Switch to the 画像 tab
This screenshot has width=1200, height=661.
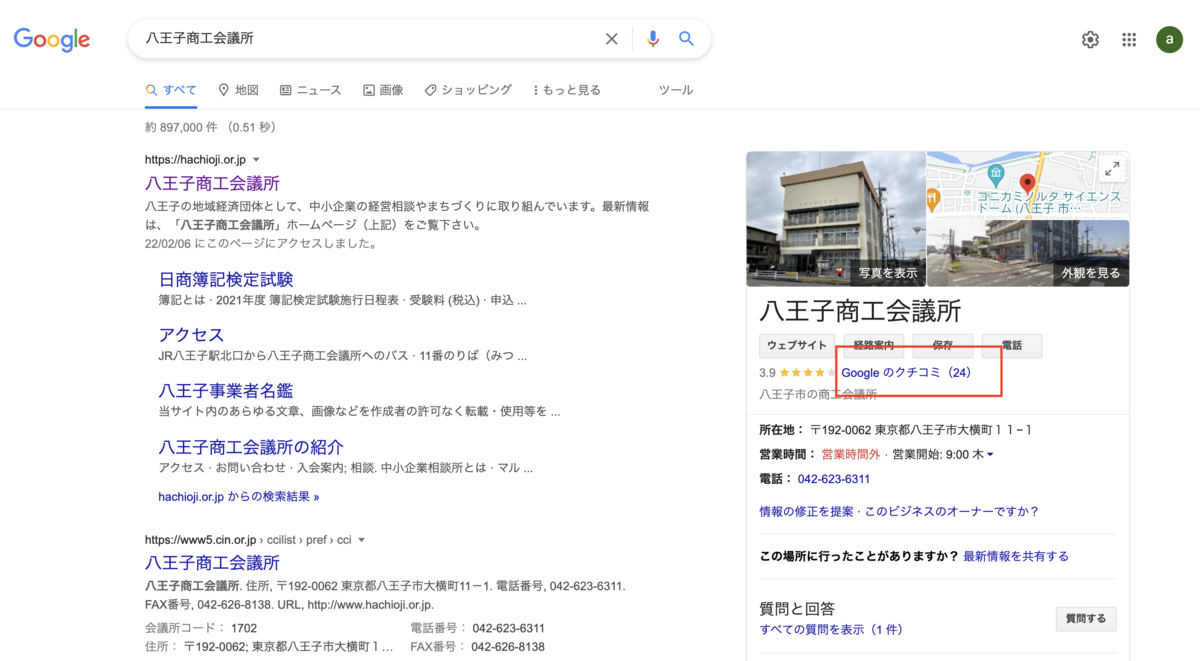point(383,89)
